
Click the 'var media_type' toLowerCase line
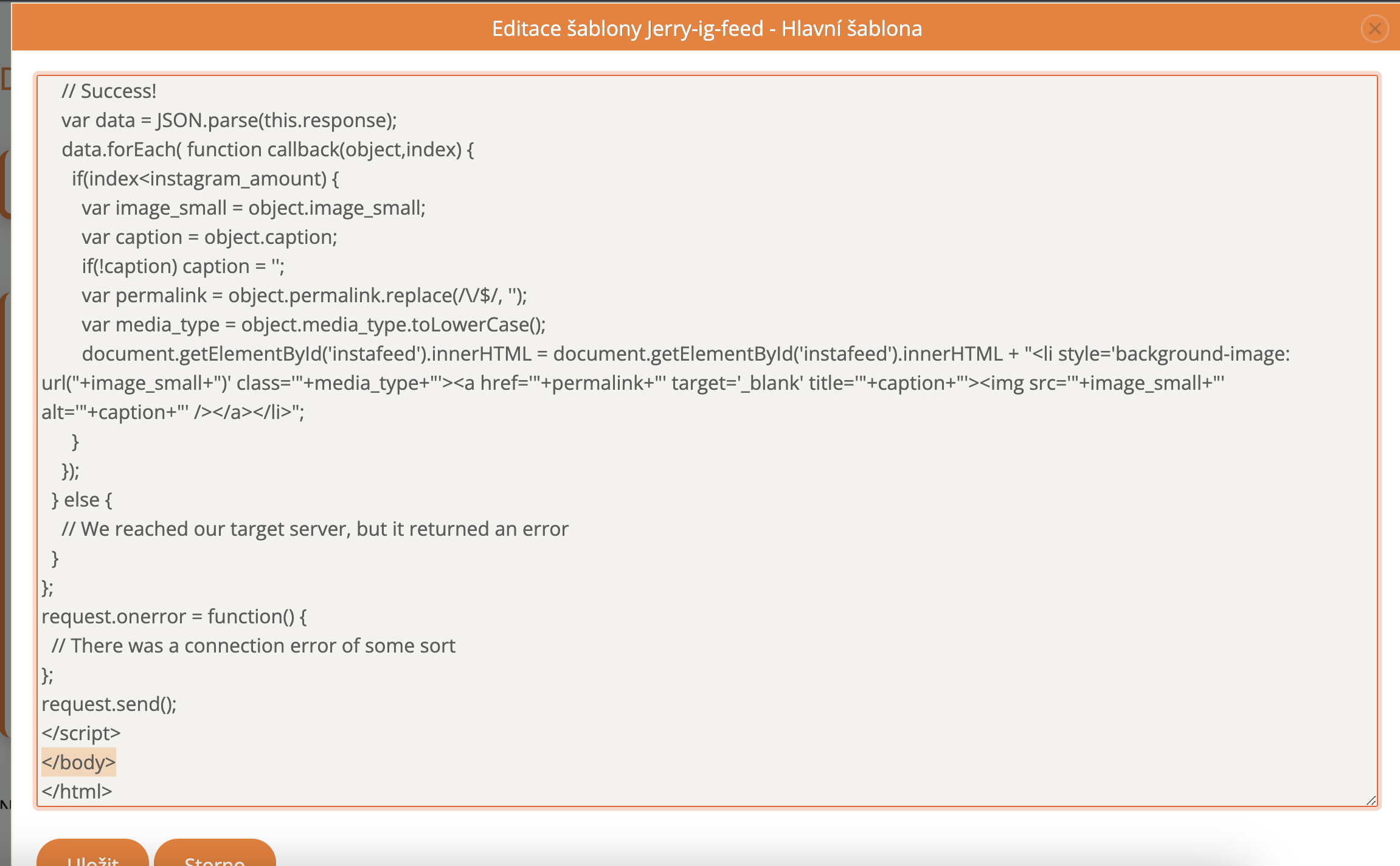pos(313,325)
